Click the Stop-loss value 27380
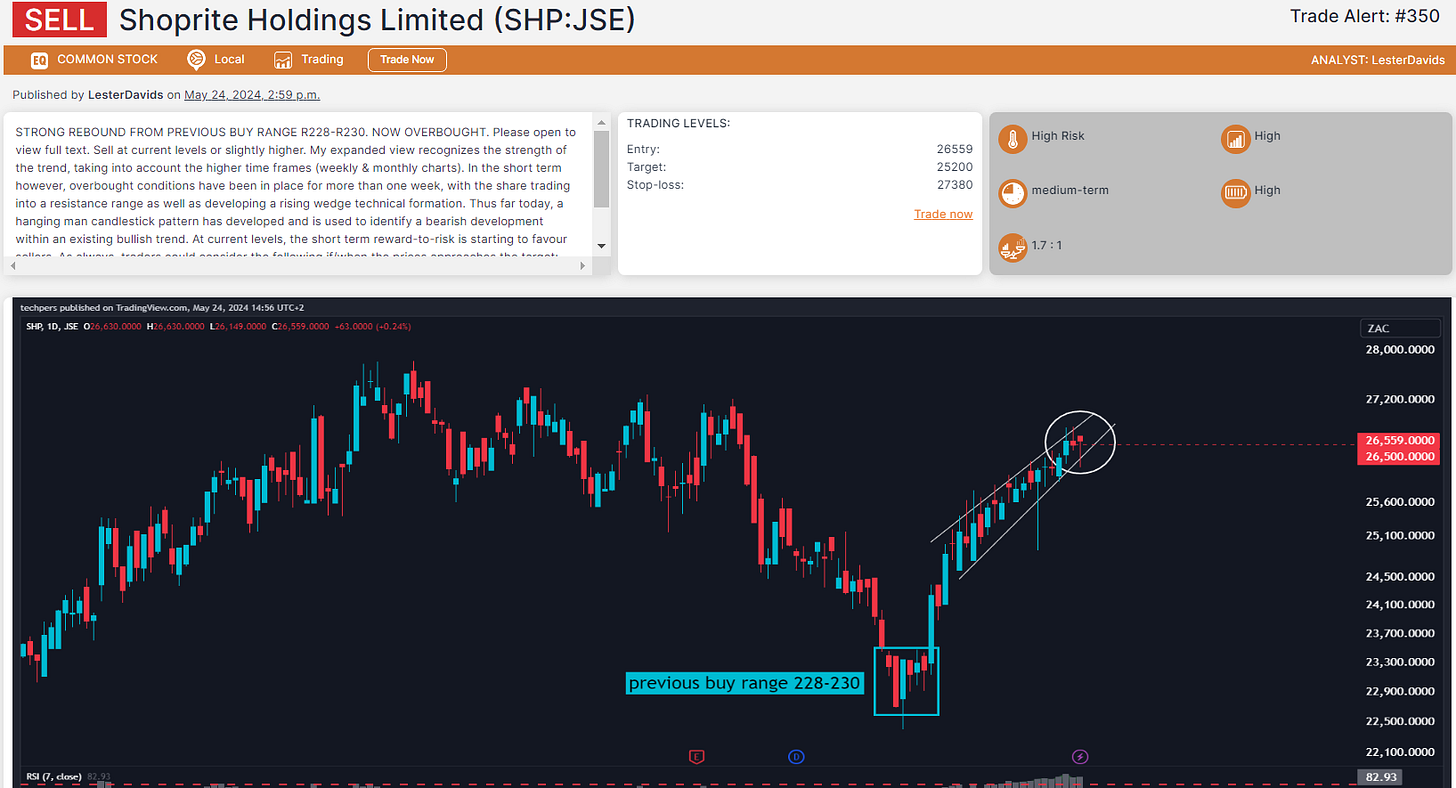 [x=955, y=185]
